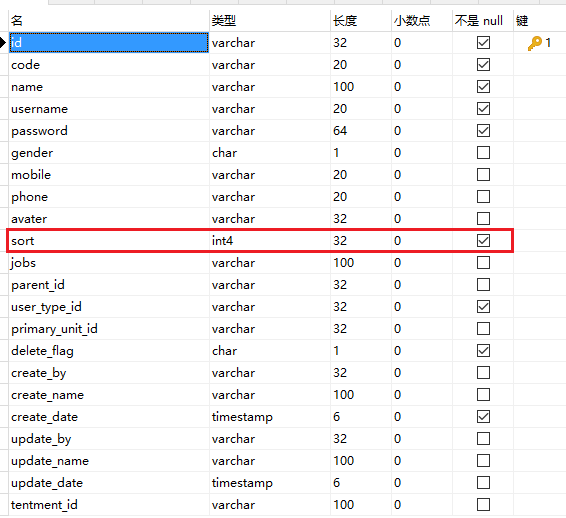Enable not null for create_name field
The height and width of the screenshot is (518, 566).
(483, 395)
